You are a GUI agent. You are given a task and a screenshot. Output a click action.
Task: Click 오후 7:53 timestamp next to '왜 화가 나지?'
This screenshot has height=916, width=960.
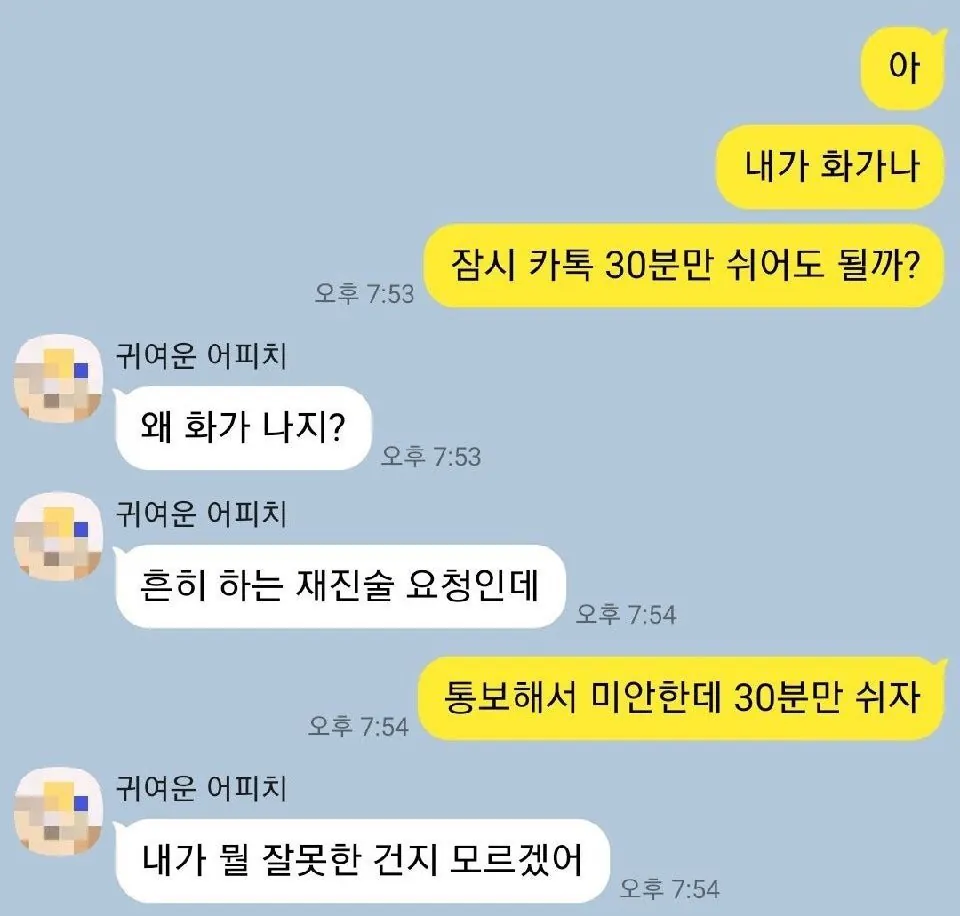pos(431,456)
